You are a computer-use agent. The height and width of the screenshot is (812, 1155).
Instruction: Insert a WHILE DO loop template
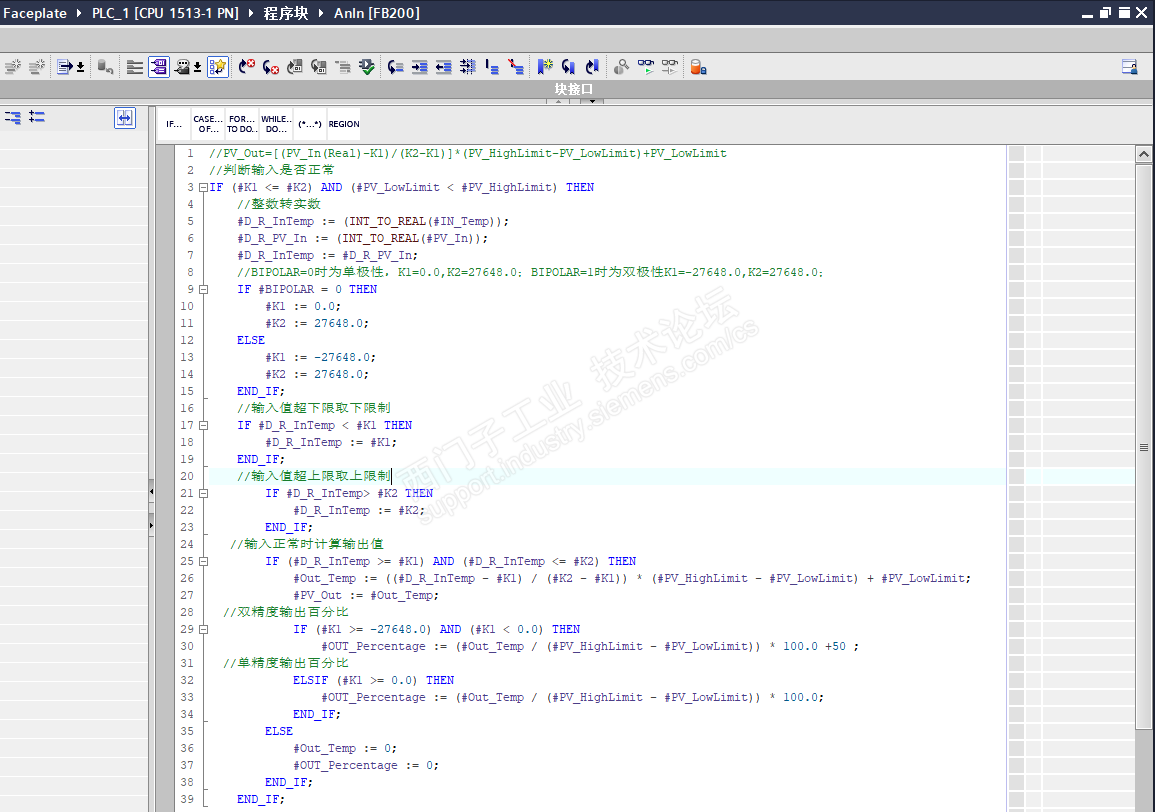(276, 124)
